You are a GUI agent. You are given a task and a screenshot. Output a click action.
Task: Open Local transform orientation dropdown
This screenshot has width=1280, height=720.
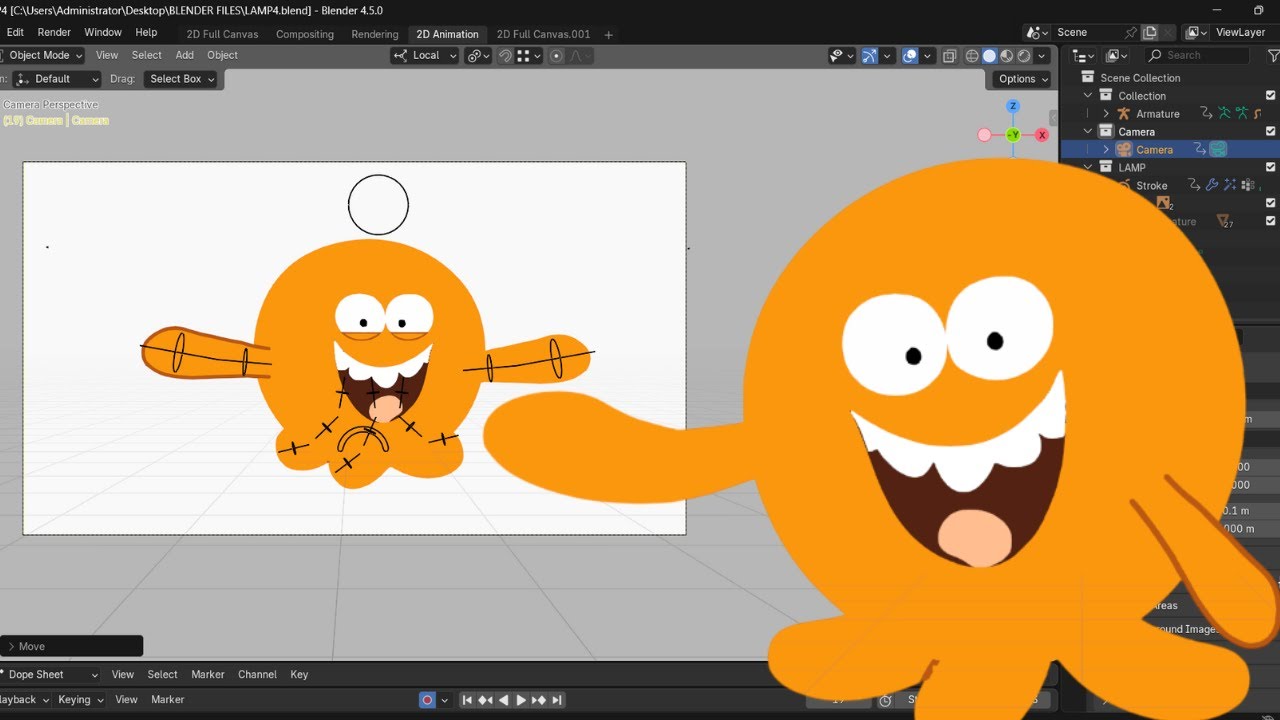[x=425, y=56]
